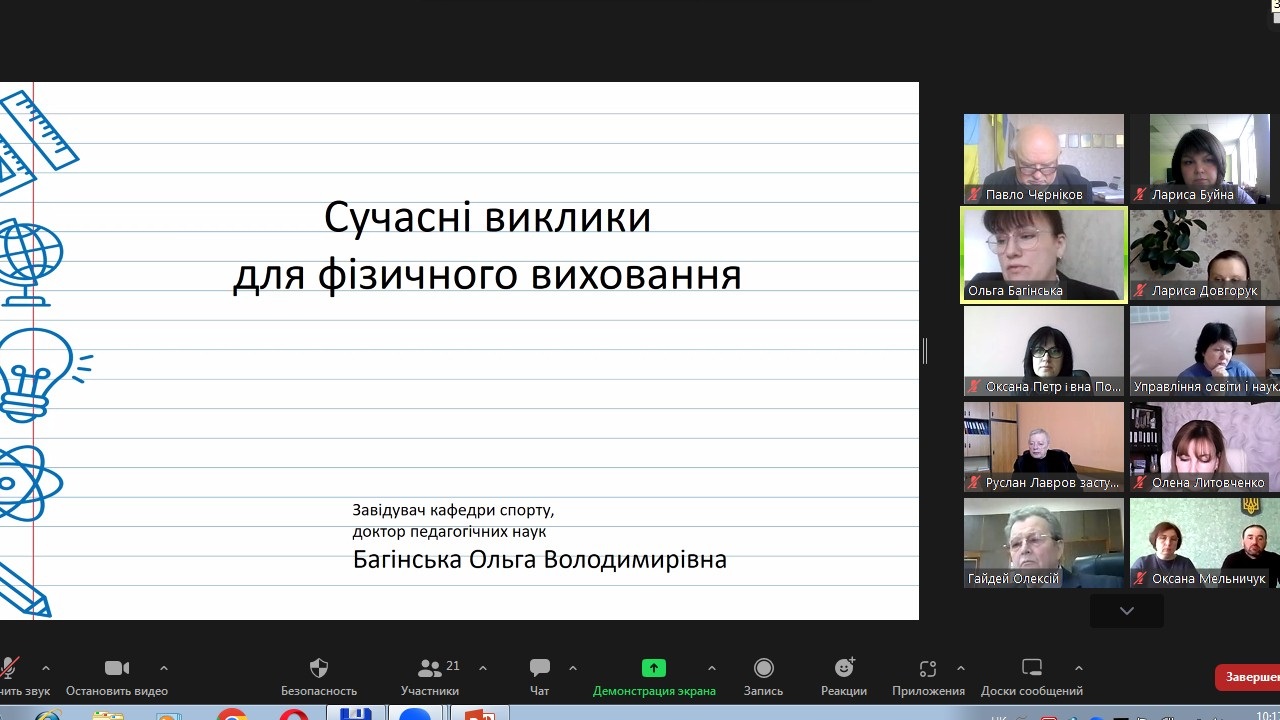1280x720 pixels.
Task: Expand the arrow next to Демонстрация экрана
Action: (x=712, y=668)
